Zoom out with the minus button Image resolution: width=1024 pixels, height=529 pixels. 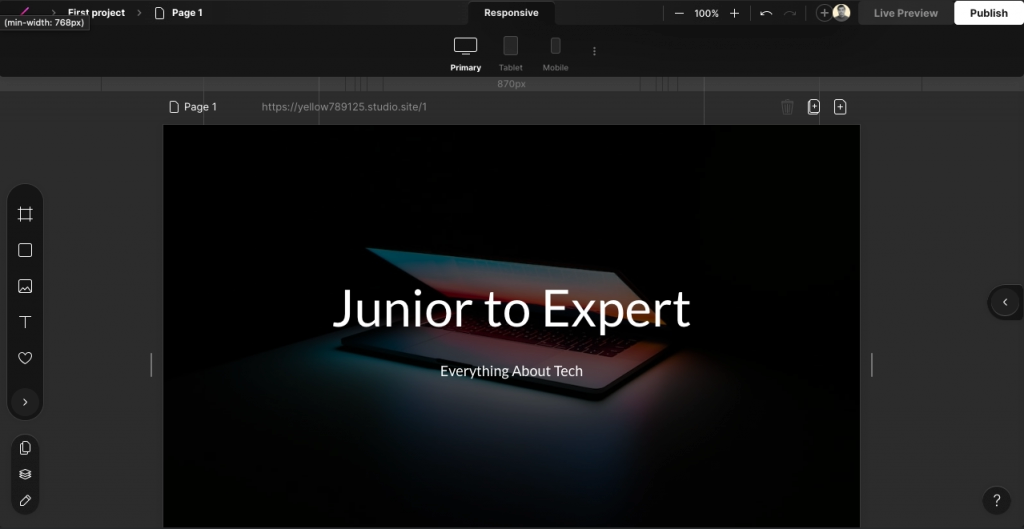[679, 13]
